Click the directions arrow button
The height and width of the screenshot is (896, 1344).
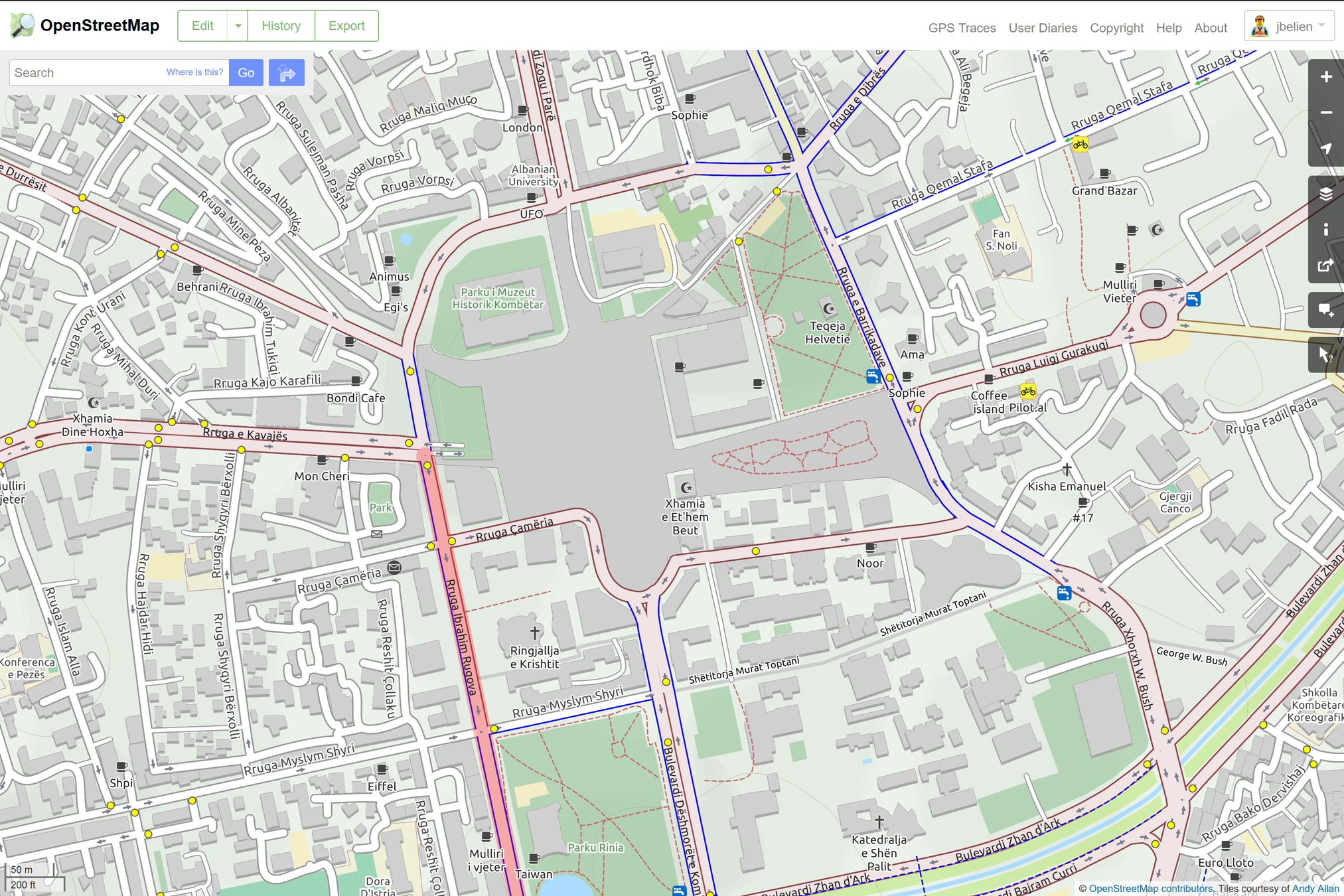tap(286, 73)
